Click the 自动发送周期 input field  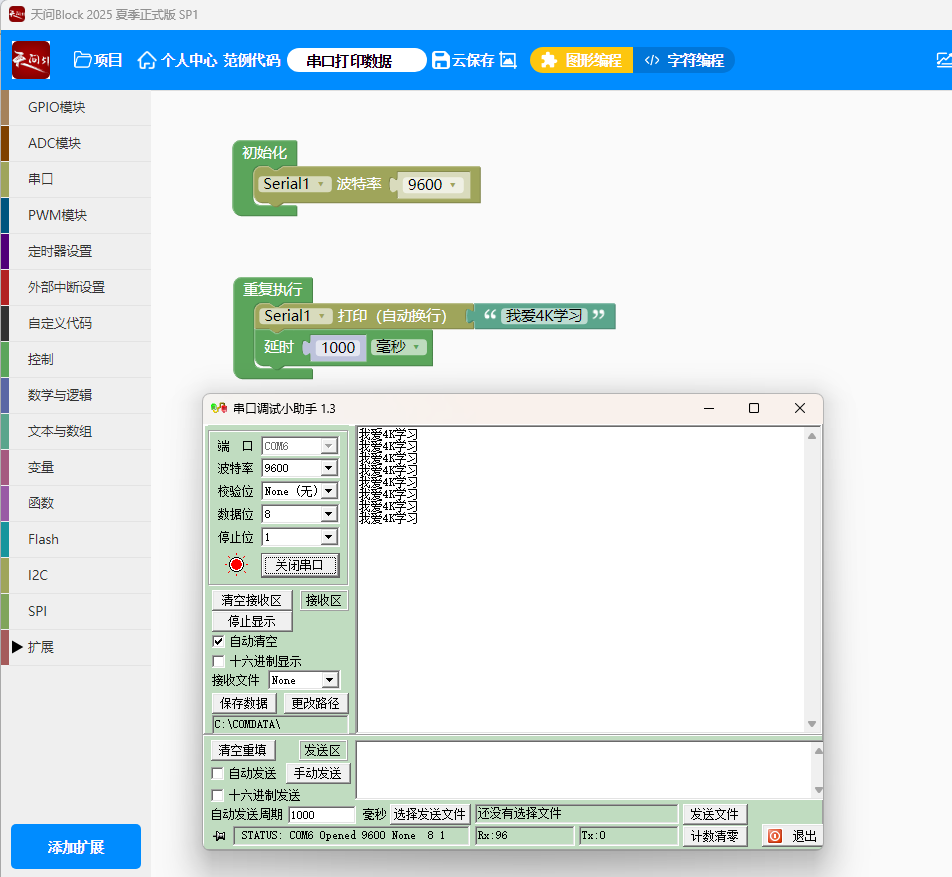click(321, 815)
